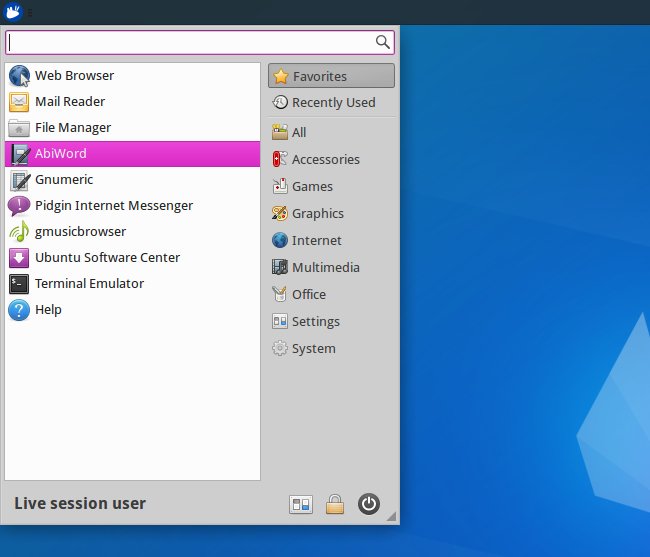Click the magnifier icon in search box
Image resolution: width=650 pixels, height=557 pixels.
(x=383, y=42)
